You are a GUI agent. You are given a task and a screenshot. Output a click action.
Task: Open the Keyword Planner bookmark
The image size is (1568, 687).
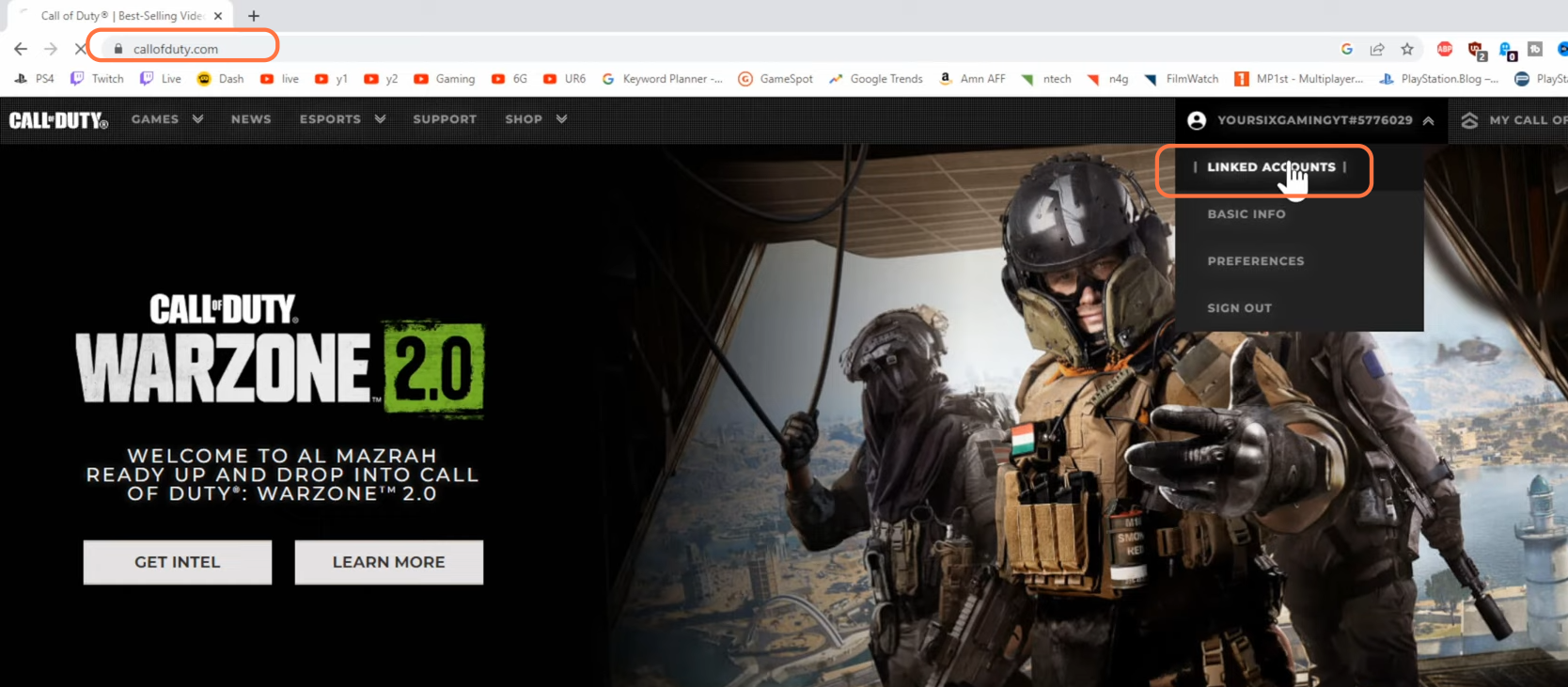[x=663, y=79]
